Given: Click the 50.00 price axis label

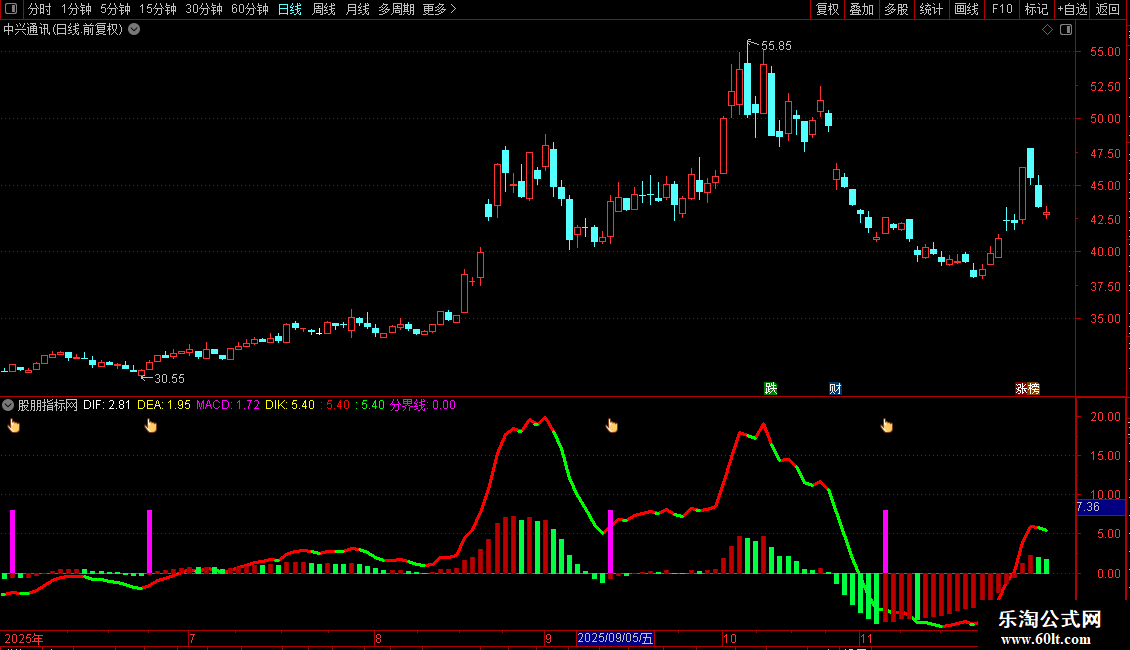Looking at the screenshot, I should 1105,119.
